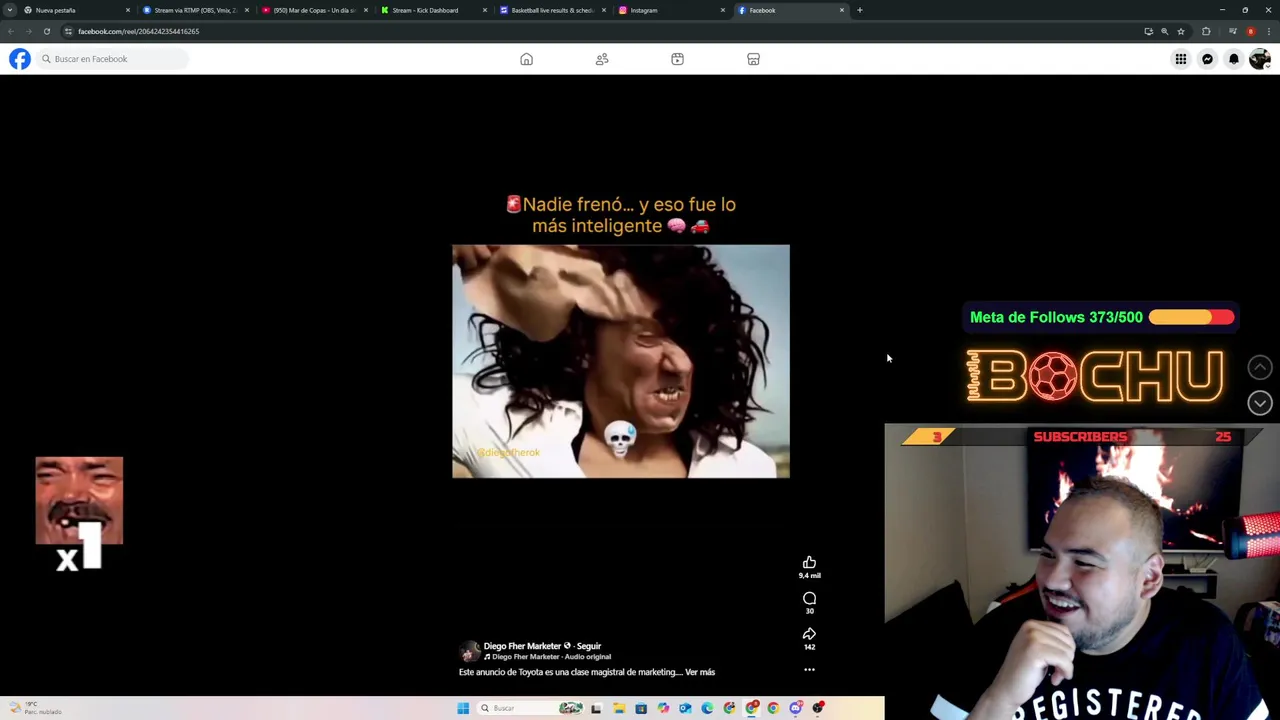Viewport: 1280px width, 720px height.
Task: Click the reel video to pause
Action: pos(620,361)
